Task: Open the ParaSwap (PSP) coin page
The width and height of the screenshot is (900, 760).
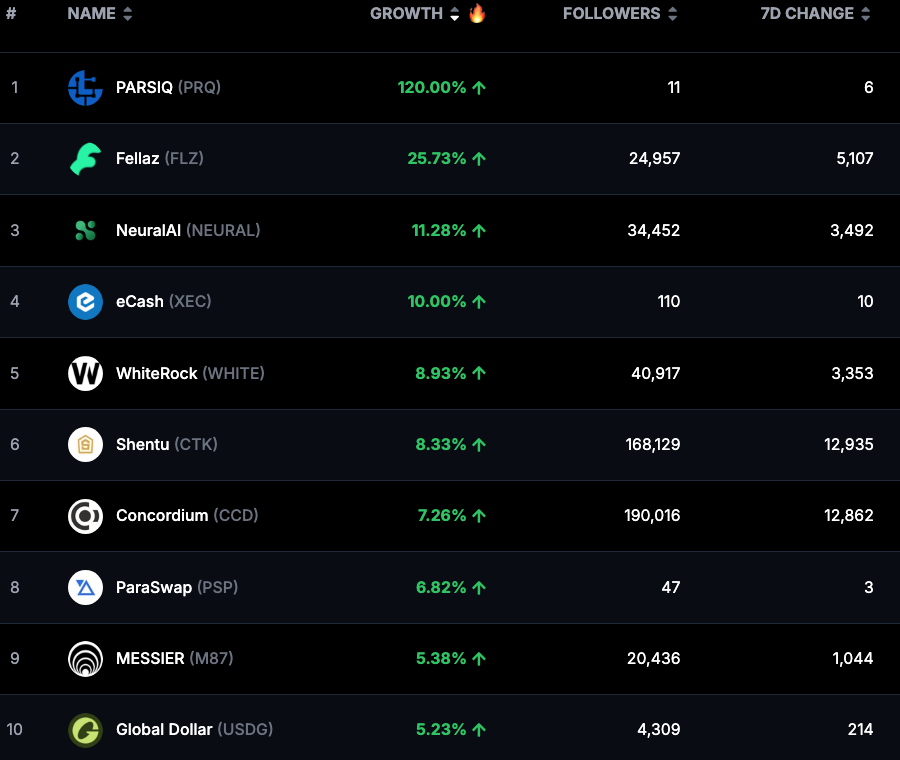Action: pos(177,587)
